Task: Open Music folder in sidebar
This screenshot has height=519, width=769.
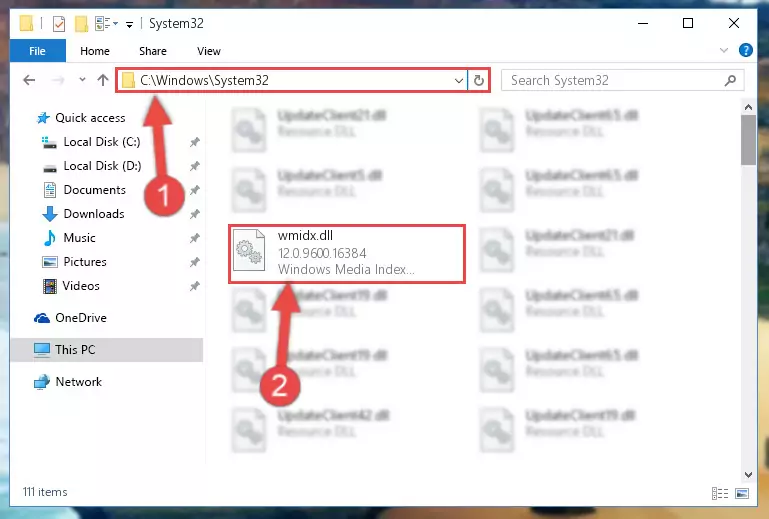Action: (x=79, y=238)
